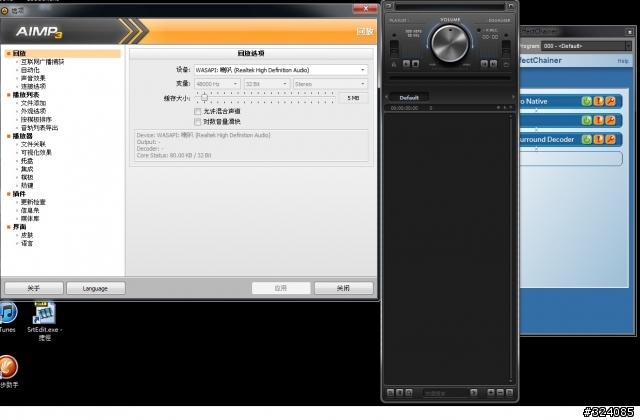Click the search icon below the playlist
This screenshot has height=420, width=640.
(x=409, y=393)
